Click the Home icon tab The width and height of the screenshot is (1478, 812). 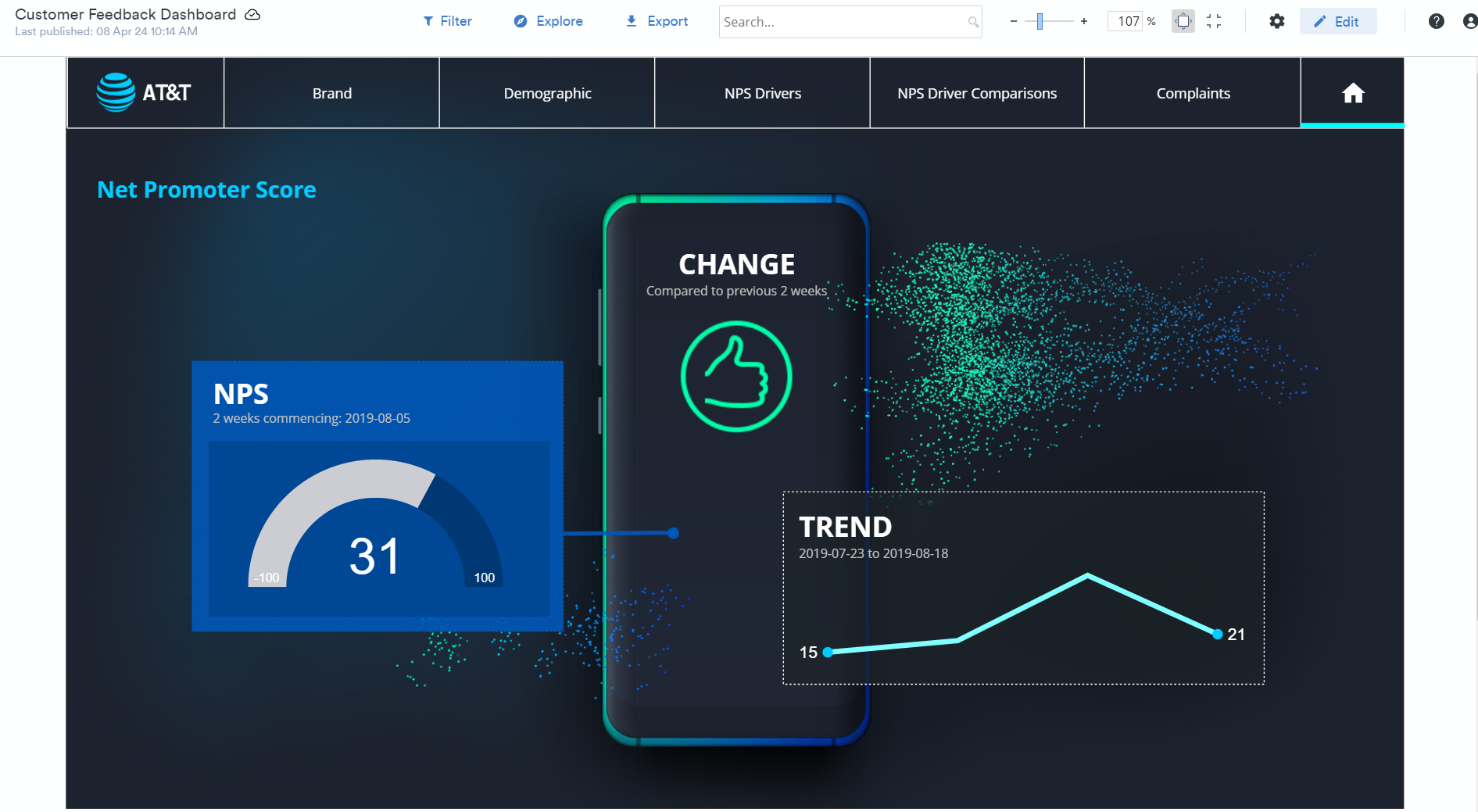pos(1353,93)
